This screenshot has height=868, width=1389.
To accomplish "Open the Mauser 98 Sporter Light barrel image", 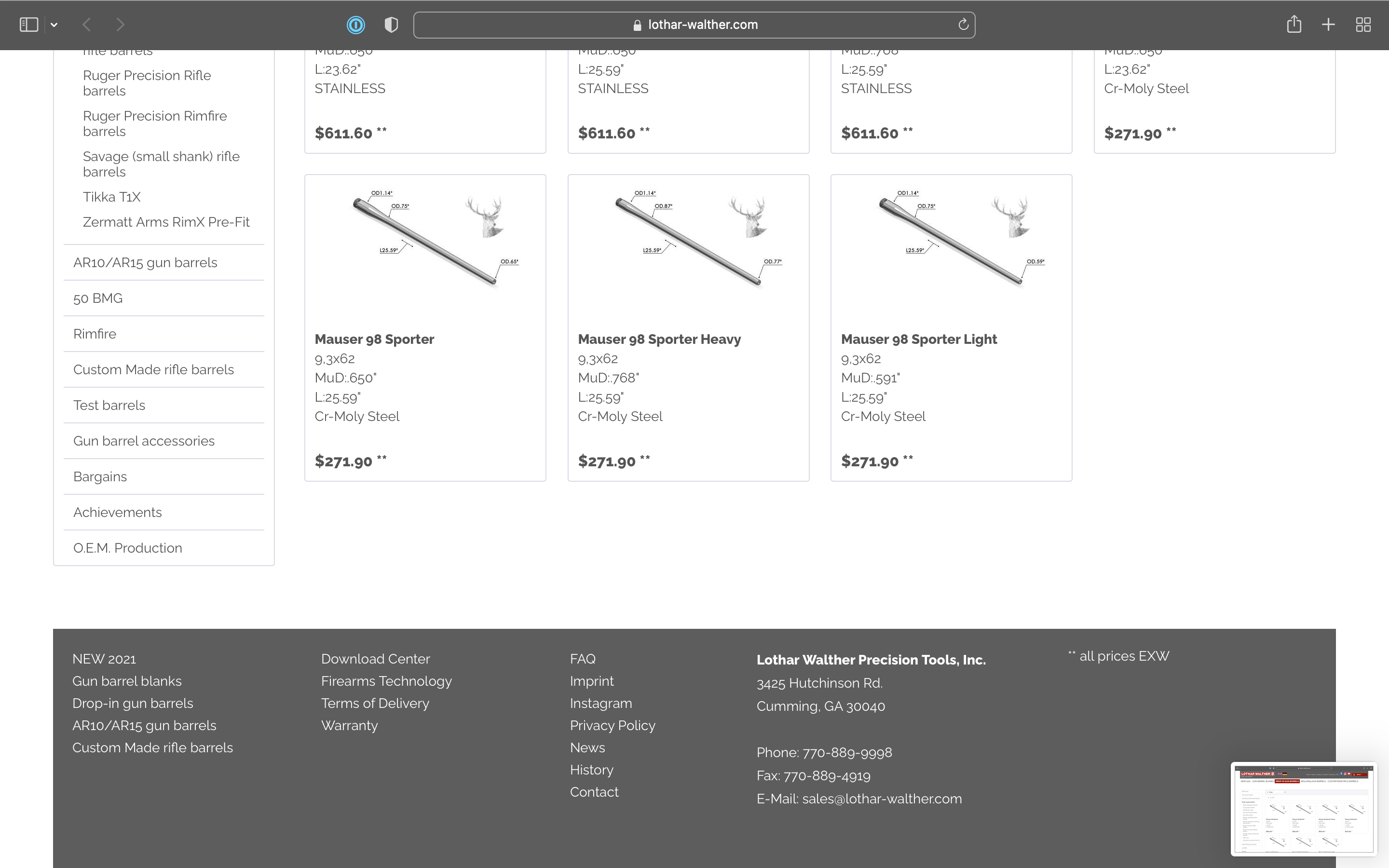I will [x=951, y=240].
